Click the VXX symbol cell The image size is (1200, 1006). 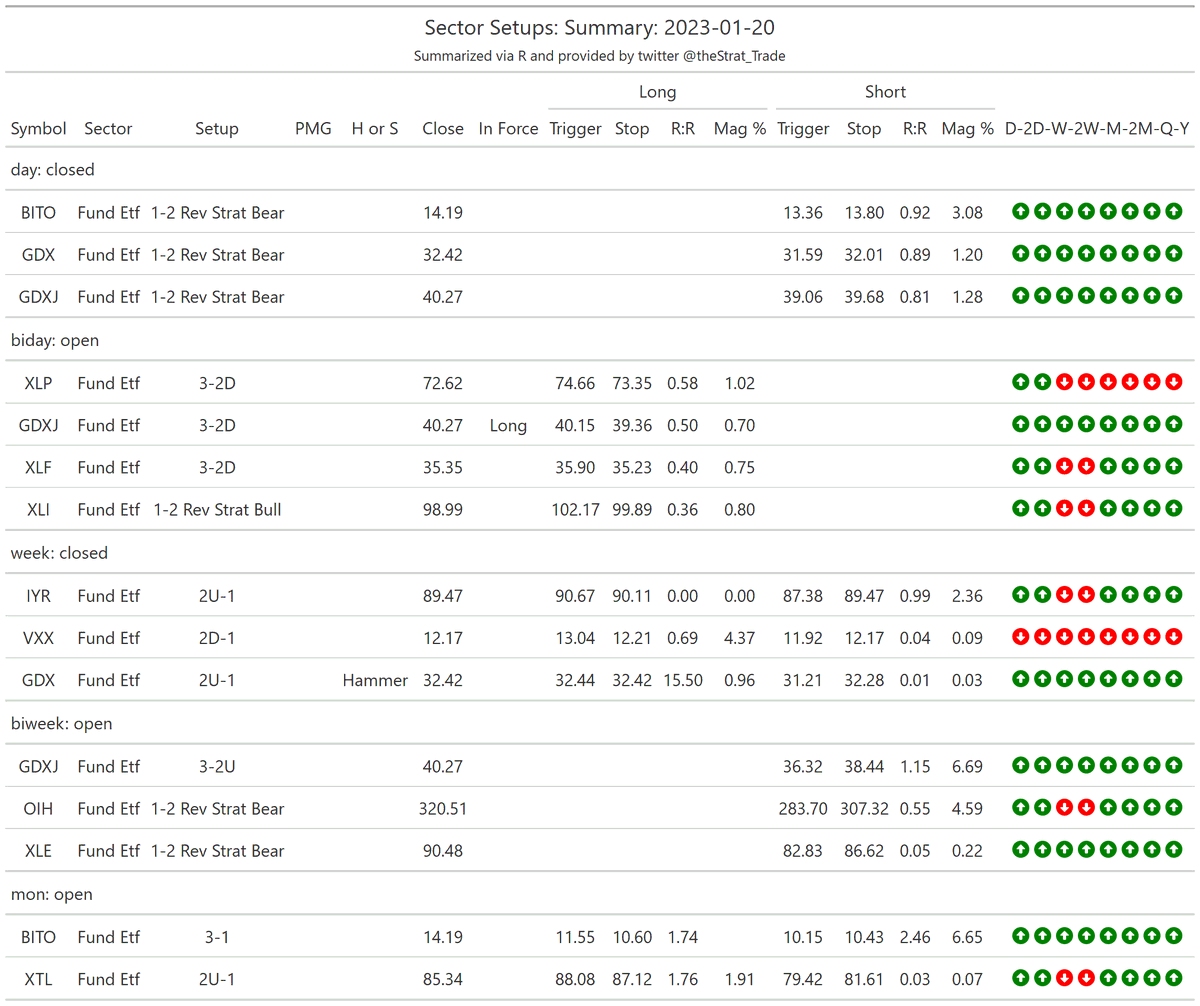pyautogui.click(x=39, y=638)
